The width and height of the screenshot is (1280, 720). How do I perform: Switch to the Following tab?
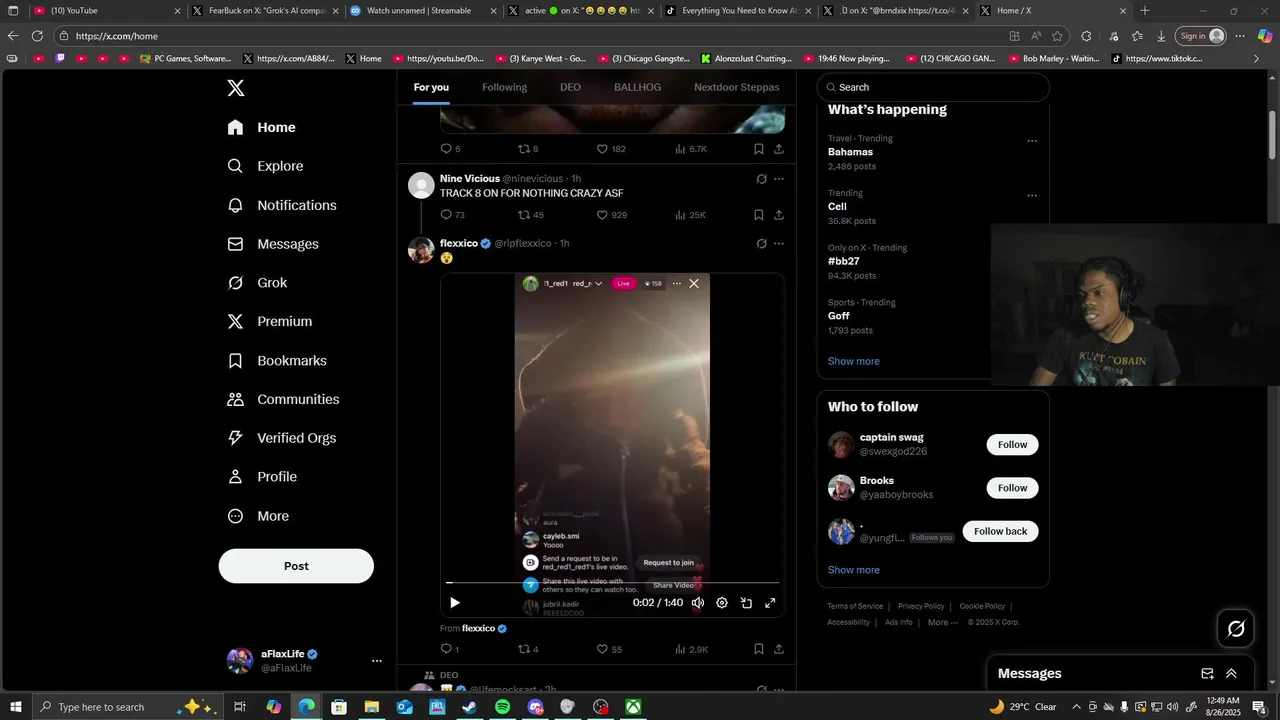tap(504, 87)
